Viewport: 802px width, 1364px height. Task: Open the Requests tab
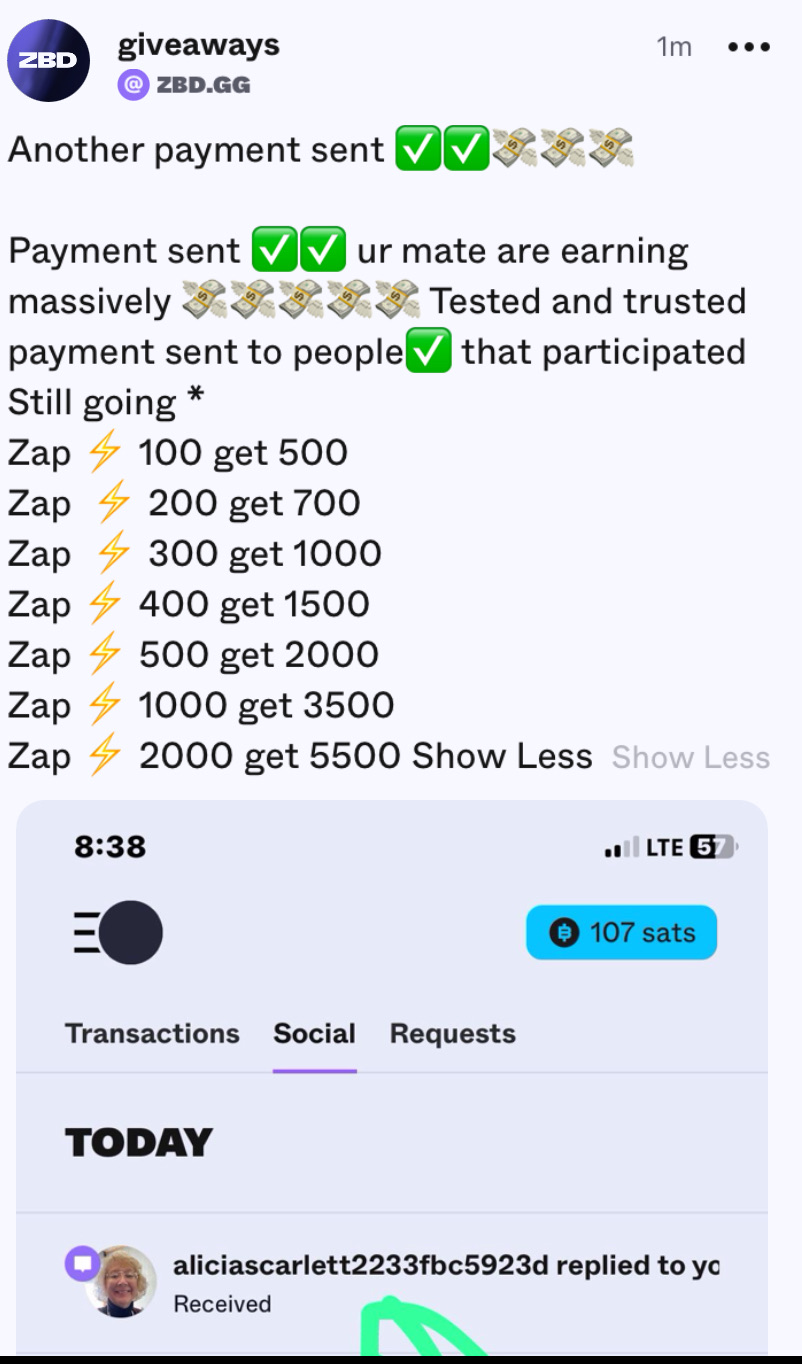click(452, 1033)
